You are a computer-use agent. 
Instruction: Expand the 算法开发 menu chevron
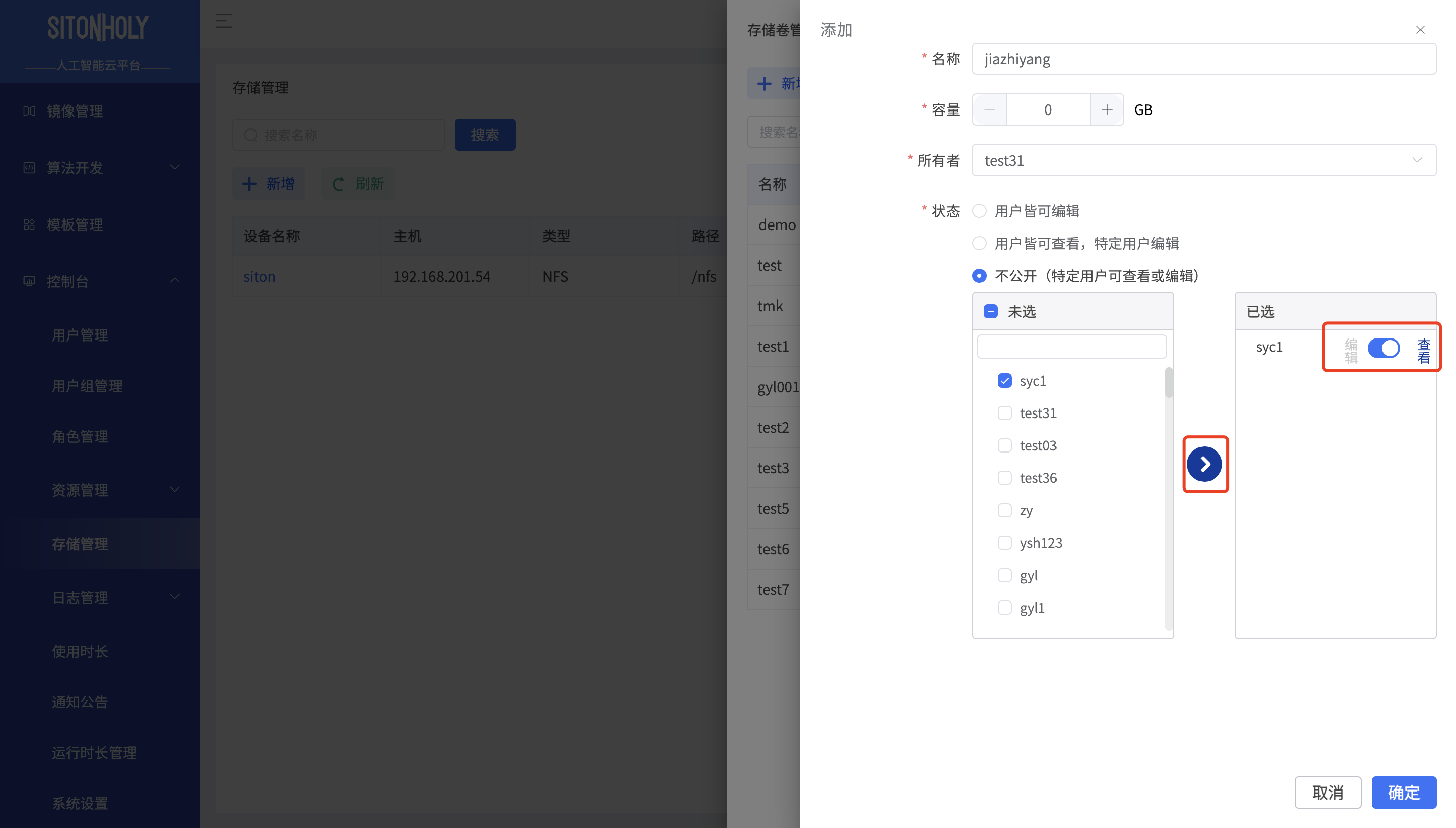[174, 167]
